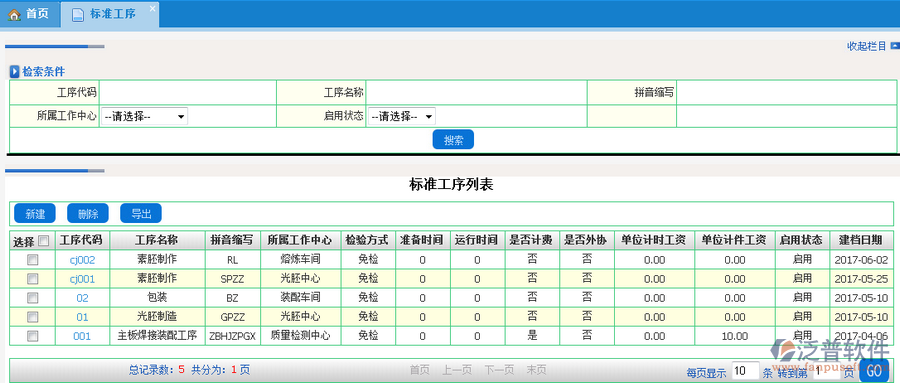Click the blue arrow icon beside 检索条件

(15, 72)
